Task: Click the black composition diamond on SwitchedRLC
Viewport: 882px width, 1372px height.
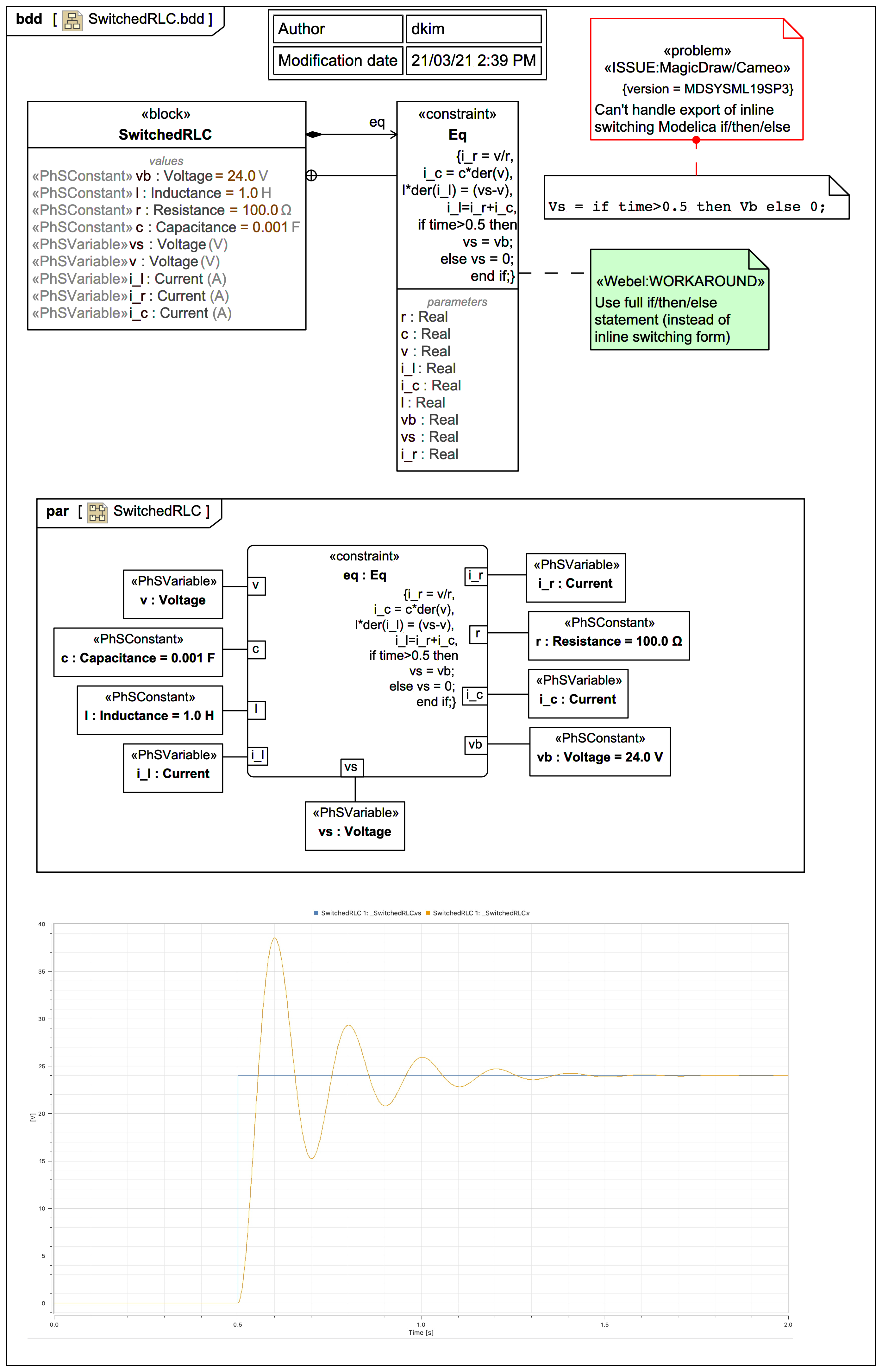Action: tap(314, 135)
